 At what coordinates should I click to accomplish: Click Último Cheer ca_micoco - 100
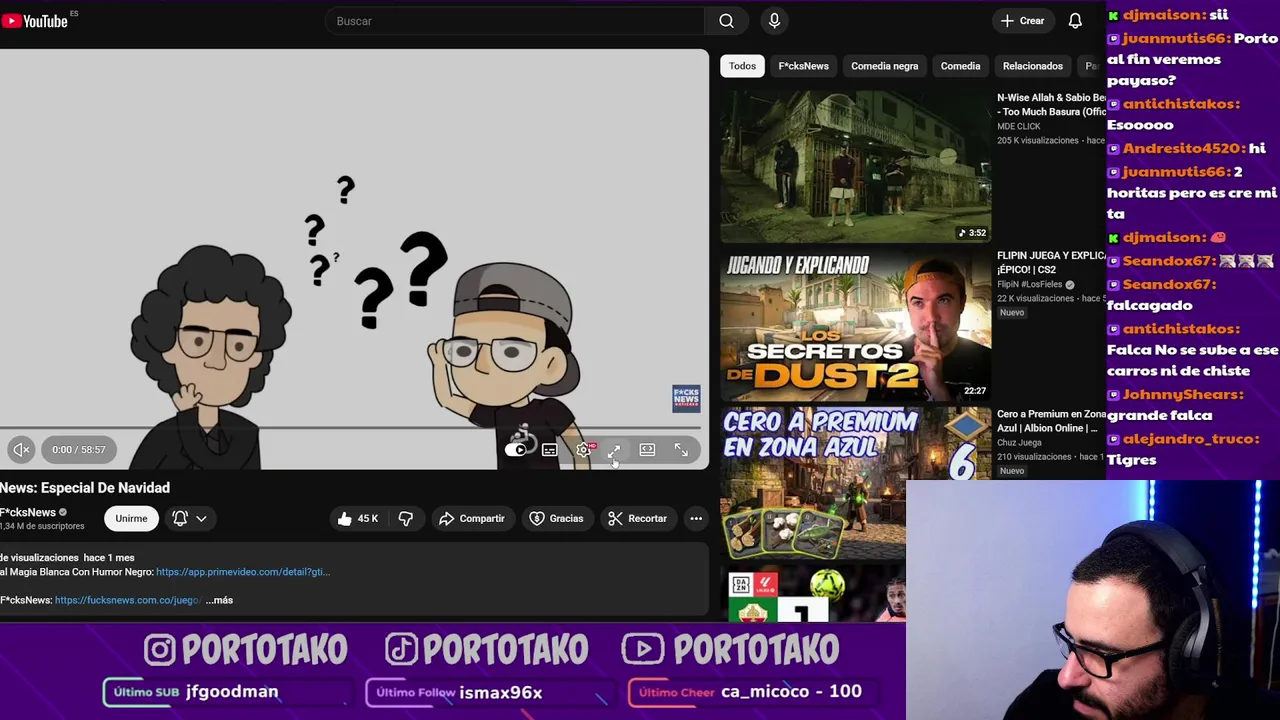(791, 691)
